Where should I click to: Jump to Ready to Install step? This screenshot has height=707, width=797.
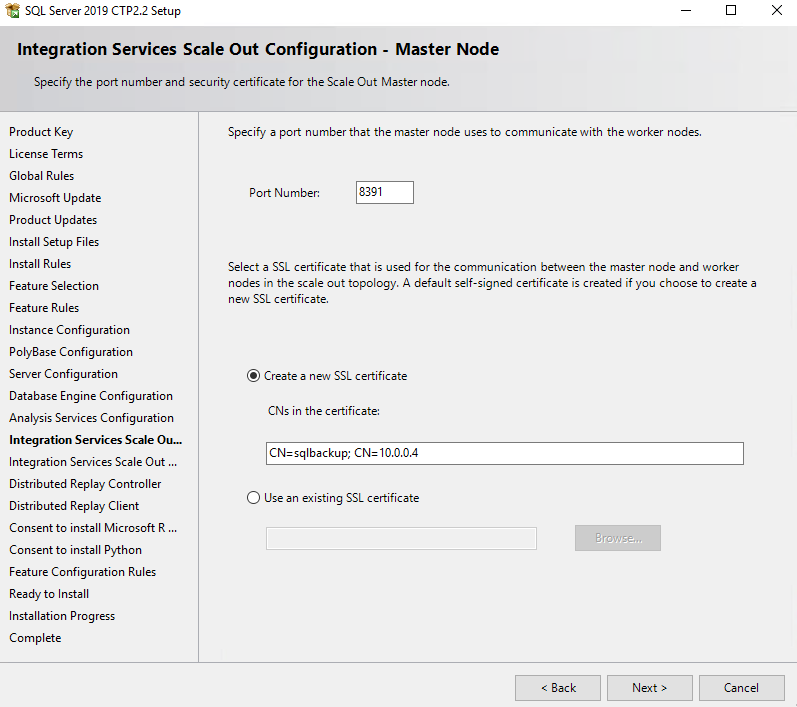click(49, 594)
